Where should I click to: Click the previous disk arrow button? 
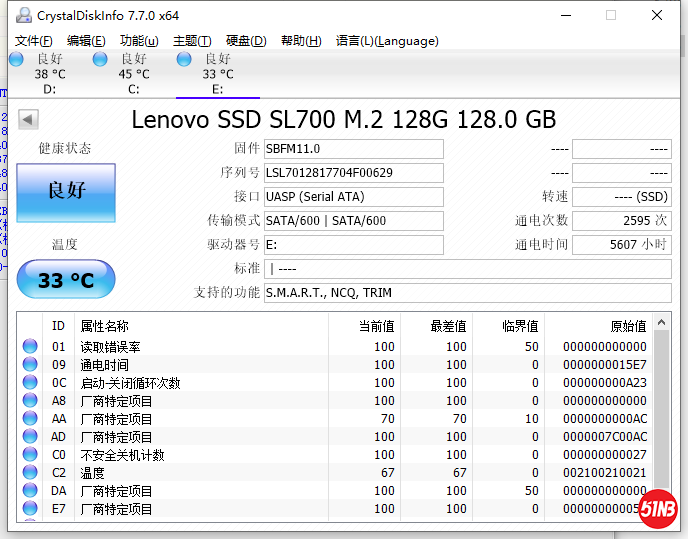point(28,120)
